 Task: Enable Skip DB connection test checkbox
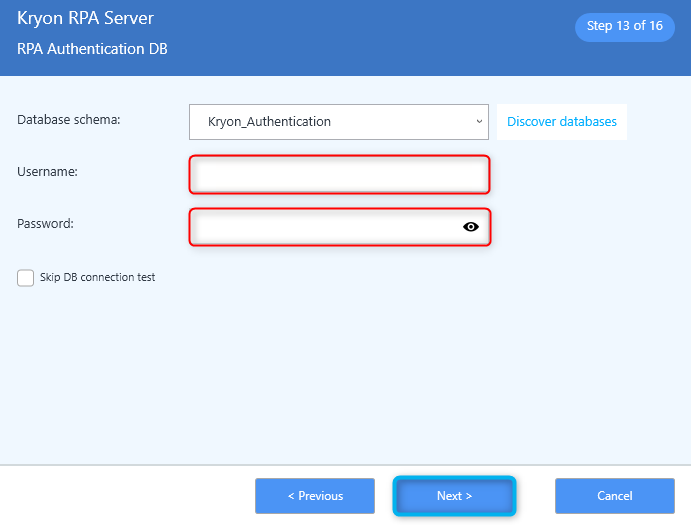(x=26, y=278)
